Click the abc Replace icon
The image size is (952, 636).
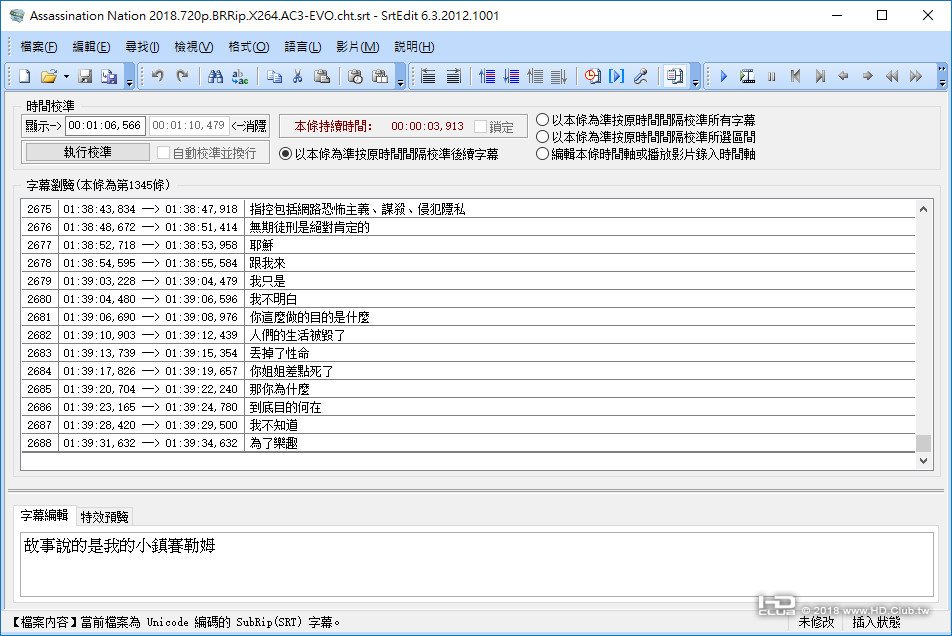240,76
